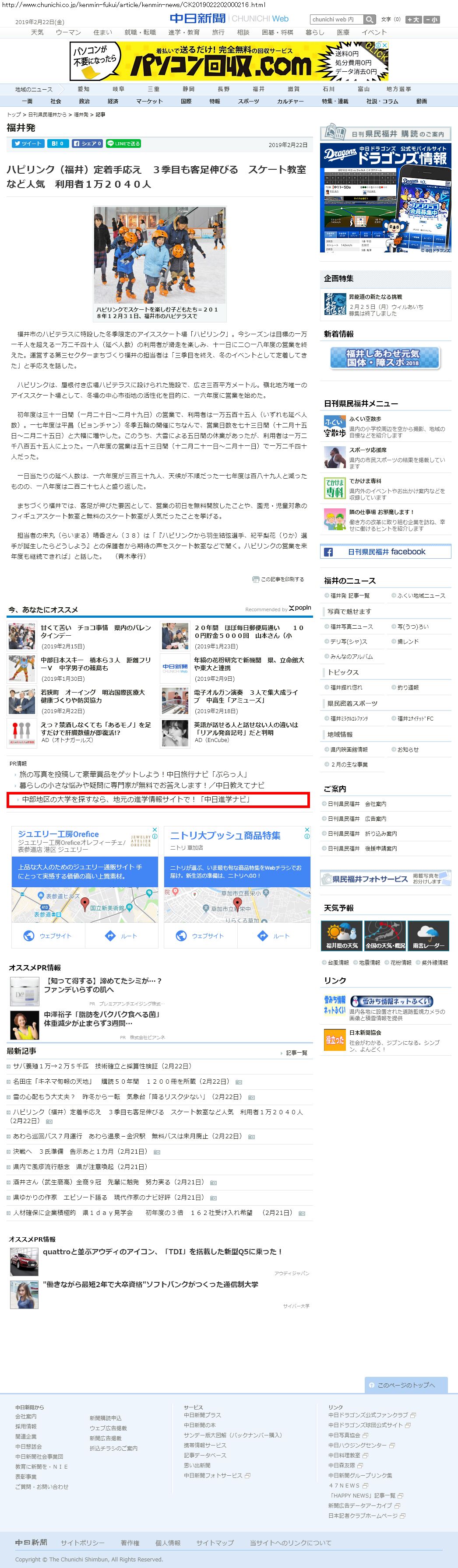Open recommended article 電子オルガン演奏

pos(246,696)
